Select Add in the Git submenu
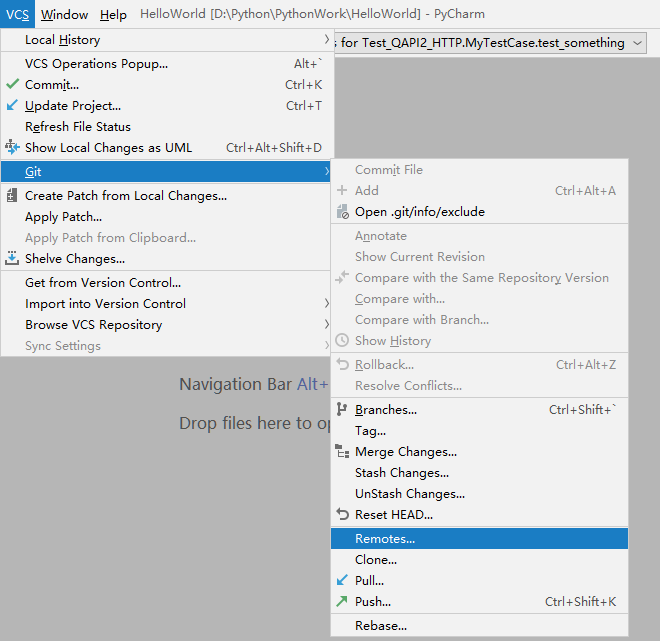Screen dimensions: 660x641 pyautogui.click(x=479, y=191)
